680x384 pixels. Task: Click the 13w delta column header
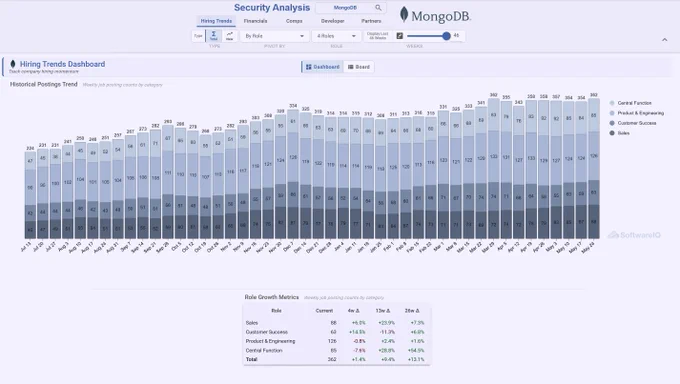[x=383, y=311]
